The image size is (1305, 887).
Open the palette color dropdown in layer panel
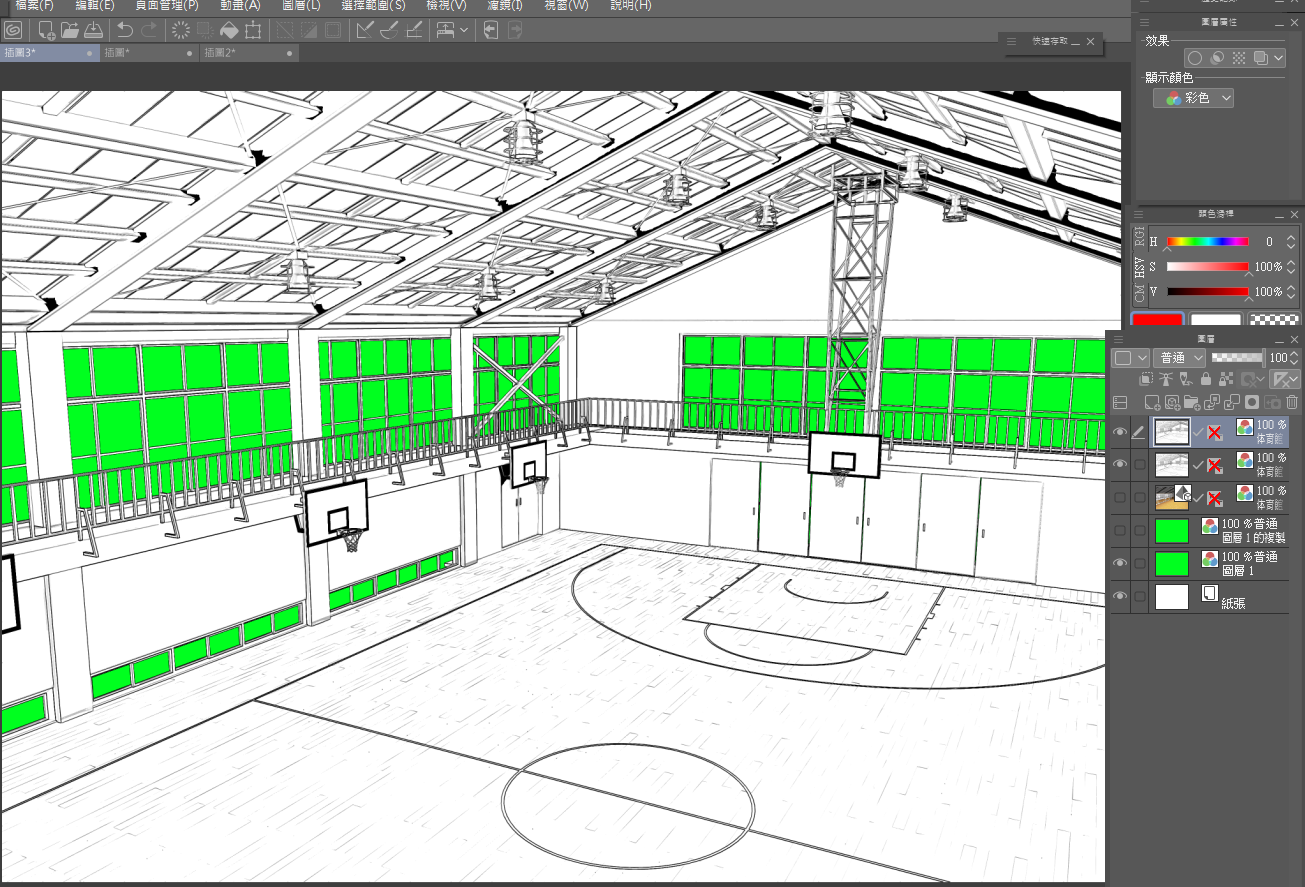pyautogui.click(x=1131, y=357)
